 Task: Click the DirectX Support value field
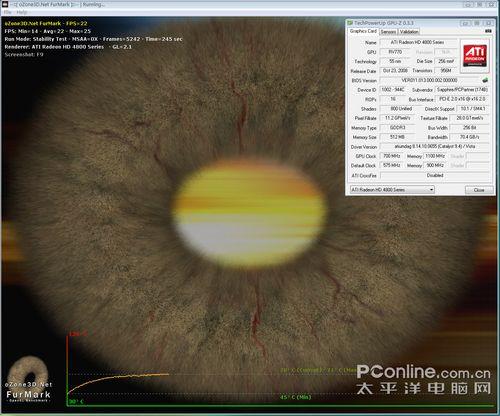tap(473, 109)
